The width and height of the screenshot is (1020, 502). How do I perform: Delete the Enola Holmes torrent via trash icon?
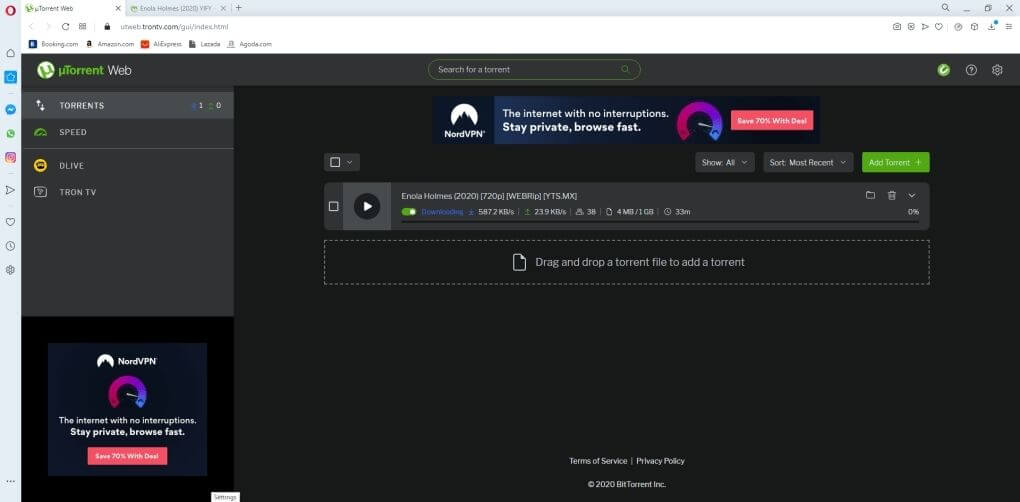891,195
